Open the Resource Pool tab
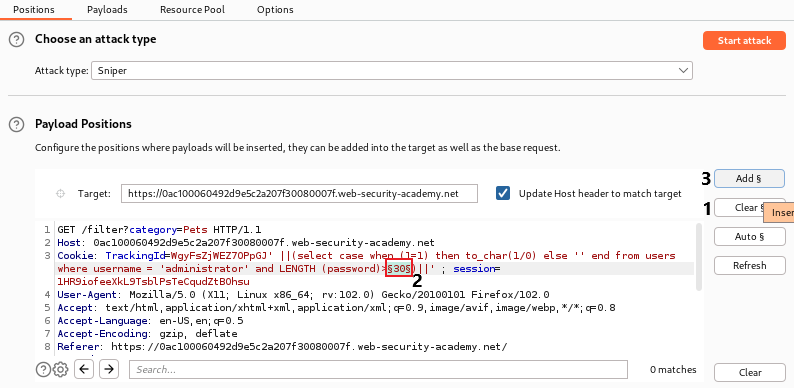 coord(192,10)
